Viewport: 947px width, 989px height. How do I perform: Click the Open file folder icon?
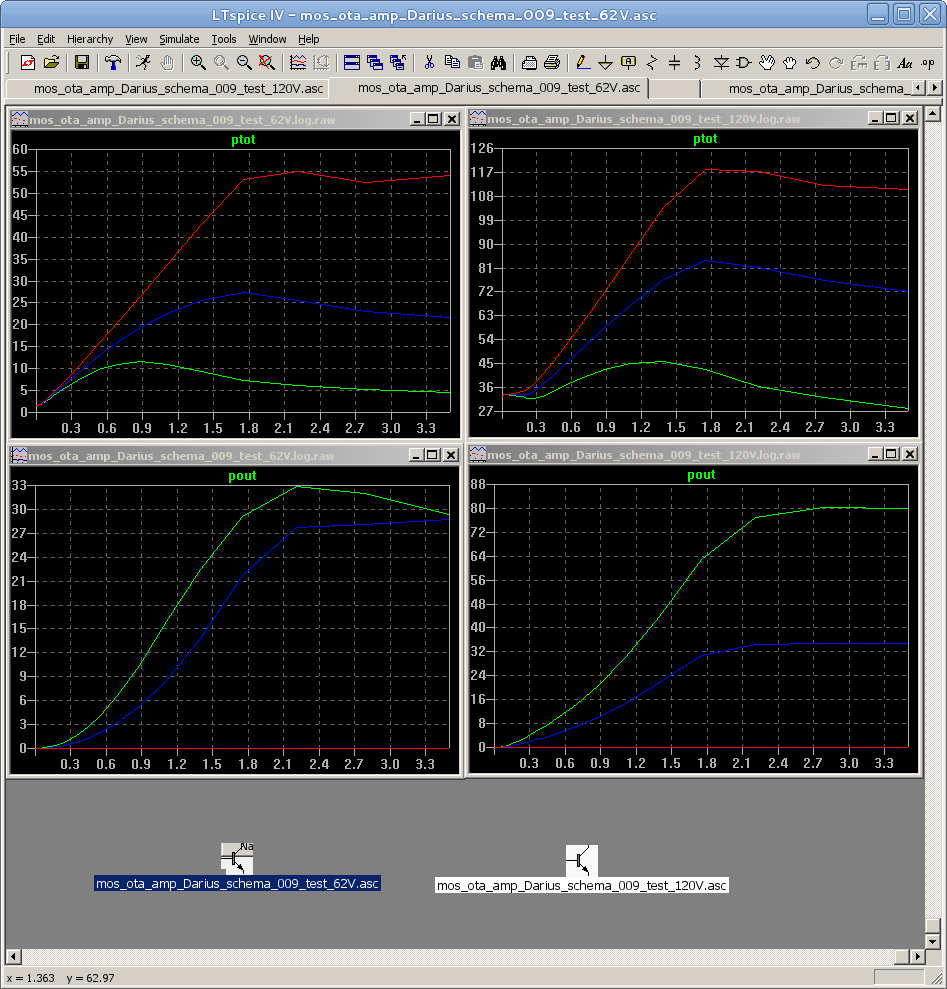tap(51, 62)
